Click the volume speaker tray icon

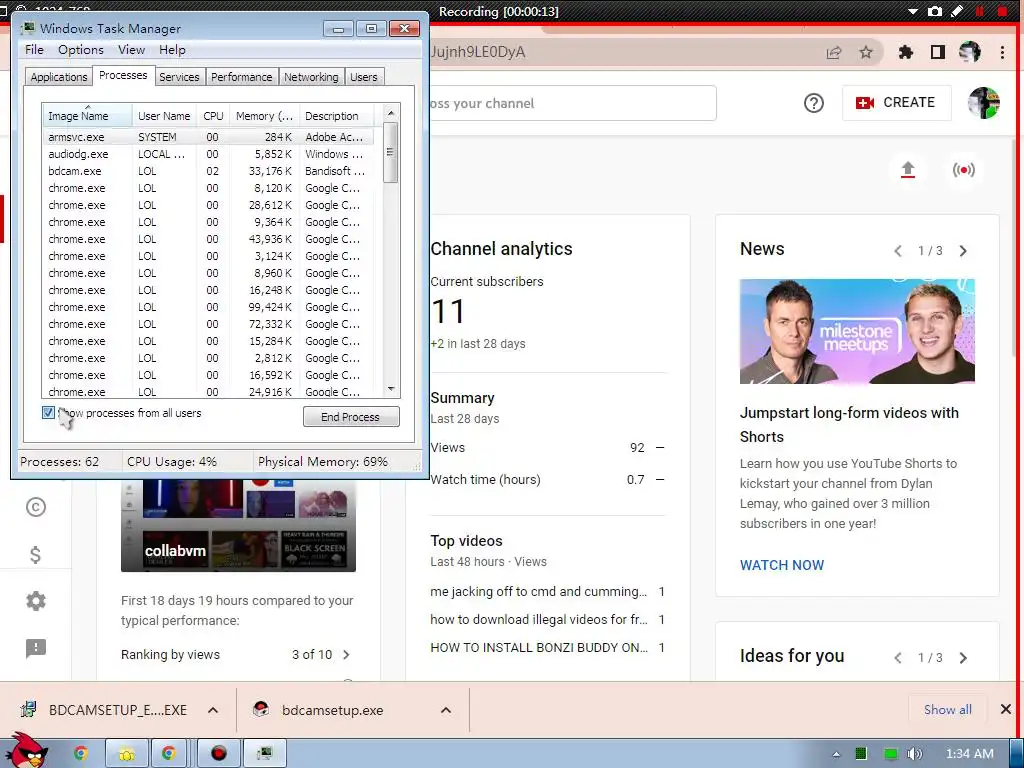(914, 754)
